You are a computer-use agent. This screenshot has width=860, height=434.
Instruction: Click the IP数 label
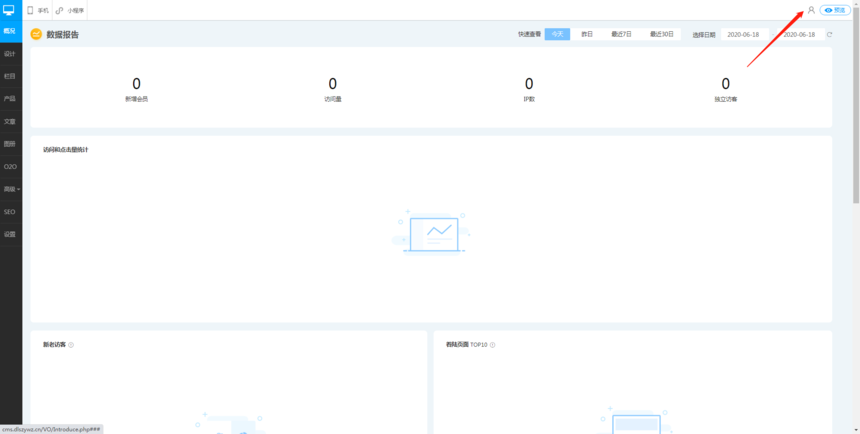point(529,99)
